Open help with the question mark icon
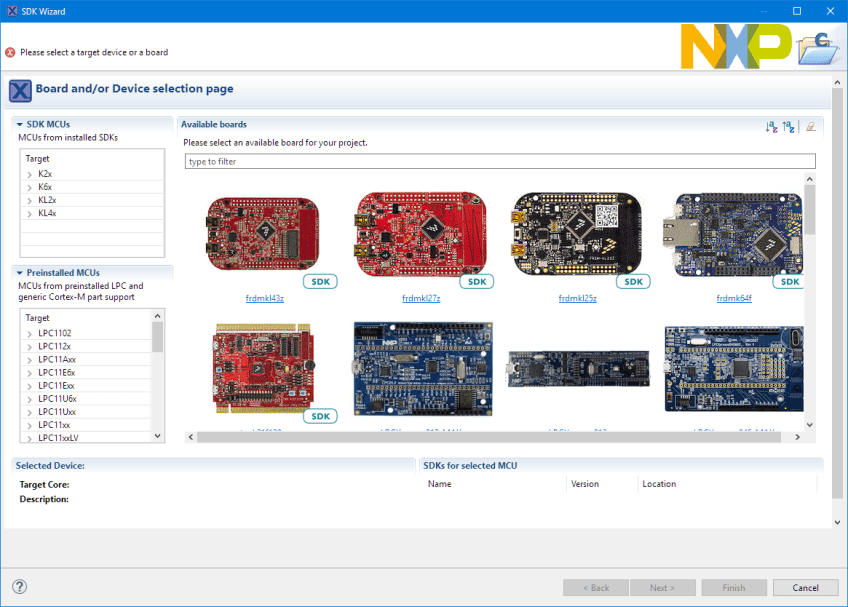 point(19,587)
